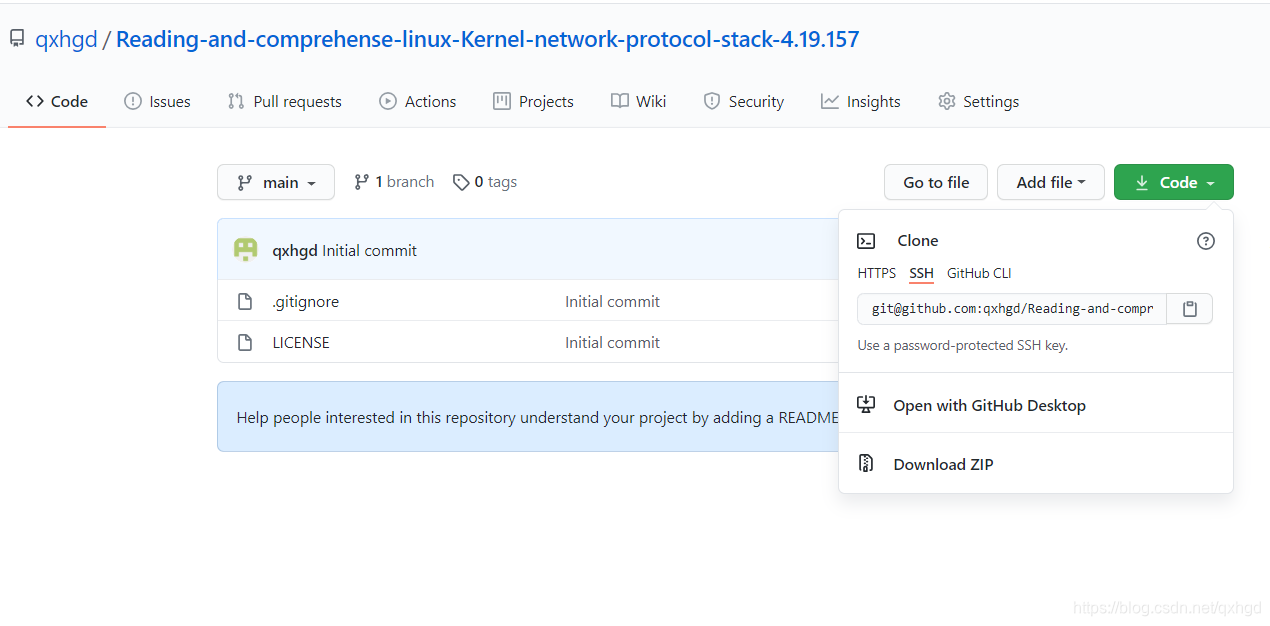Click Open with GitHub Desktop
The width and height of the screenshot is (1270, 626).
point(989,405)
